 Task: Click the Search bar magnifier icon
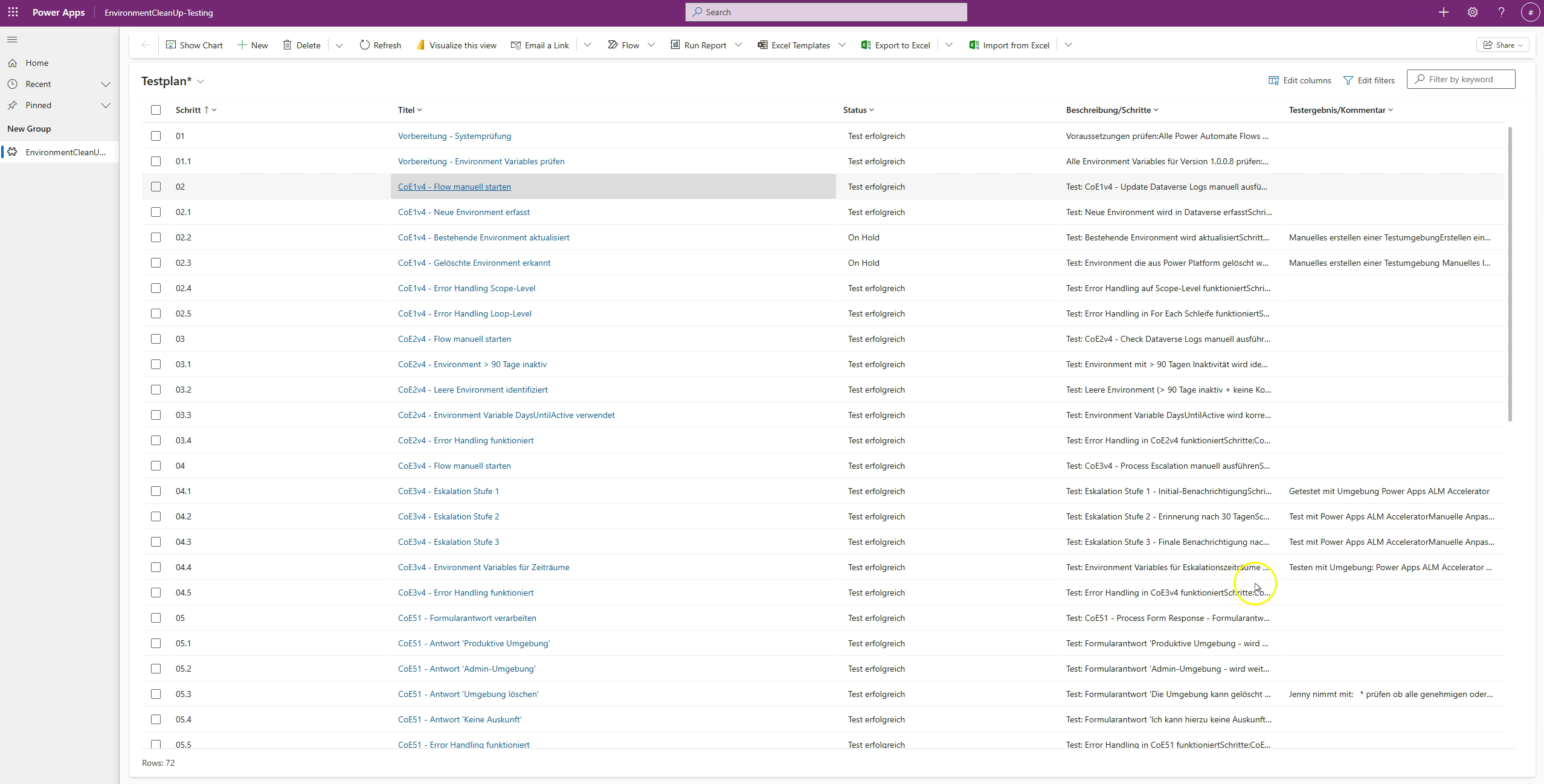pyautogui.click(x=698, y=12)
